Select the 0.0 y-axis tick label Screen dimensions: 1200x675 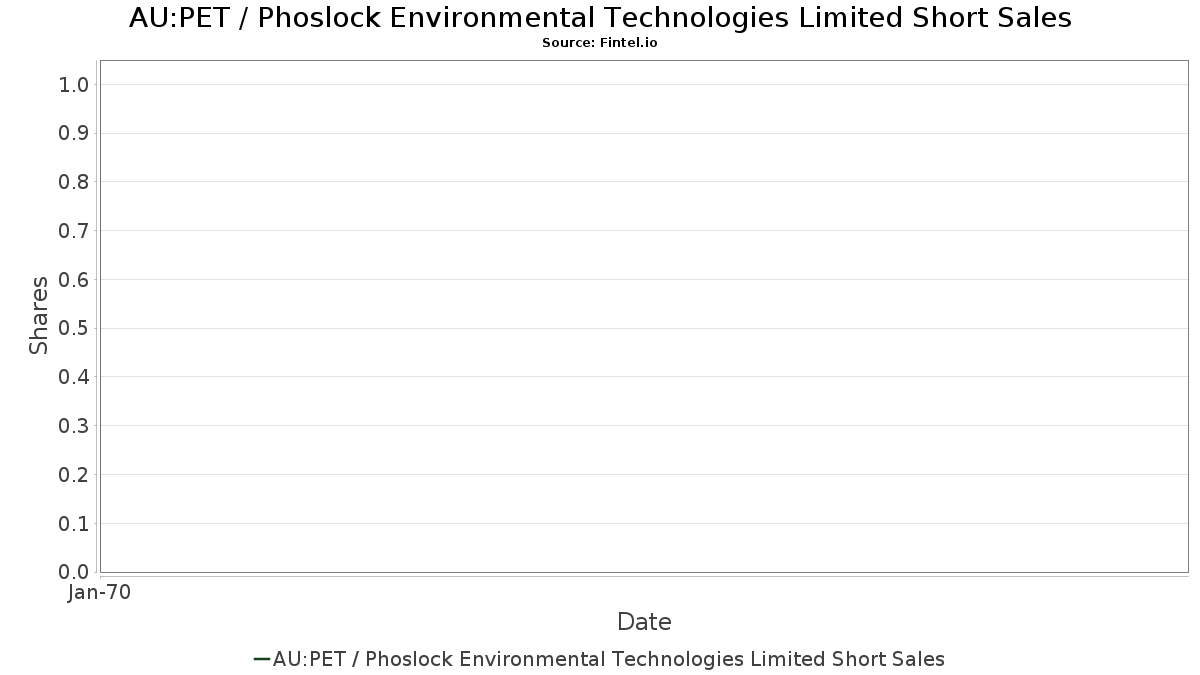coord(75,572)
